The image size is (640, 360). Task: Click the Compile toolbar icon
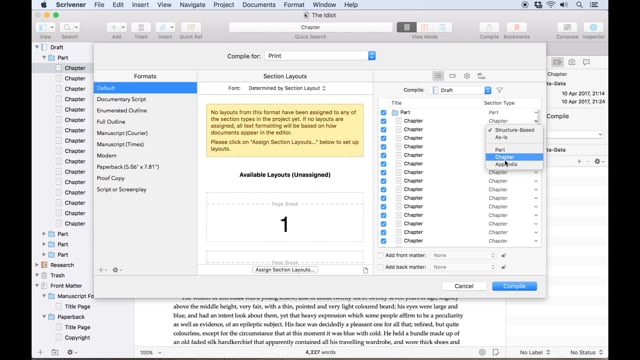(x=489, y=27)
